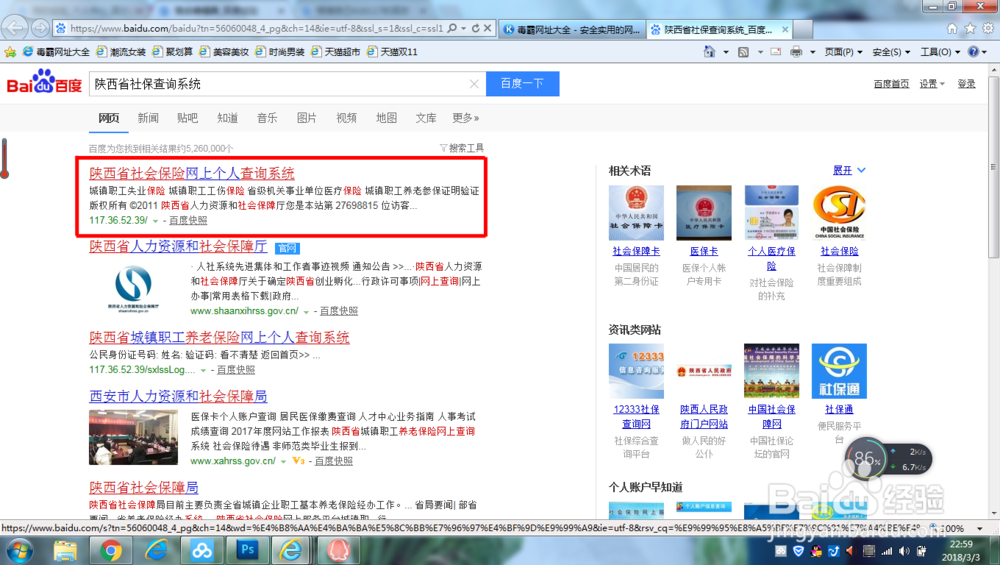Click the RSS feeds icon
This screenshot has height=565, width=1000.
pos(743,52)
